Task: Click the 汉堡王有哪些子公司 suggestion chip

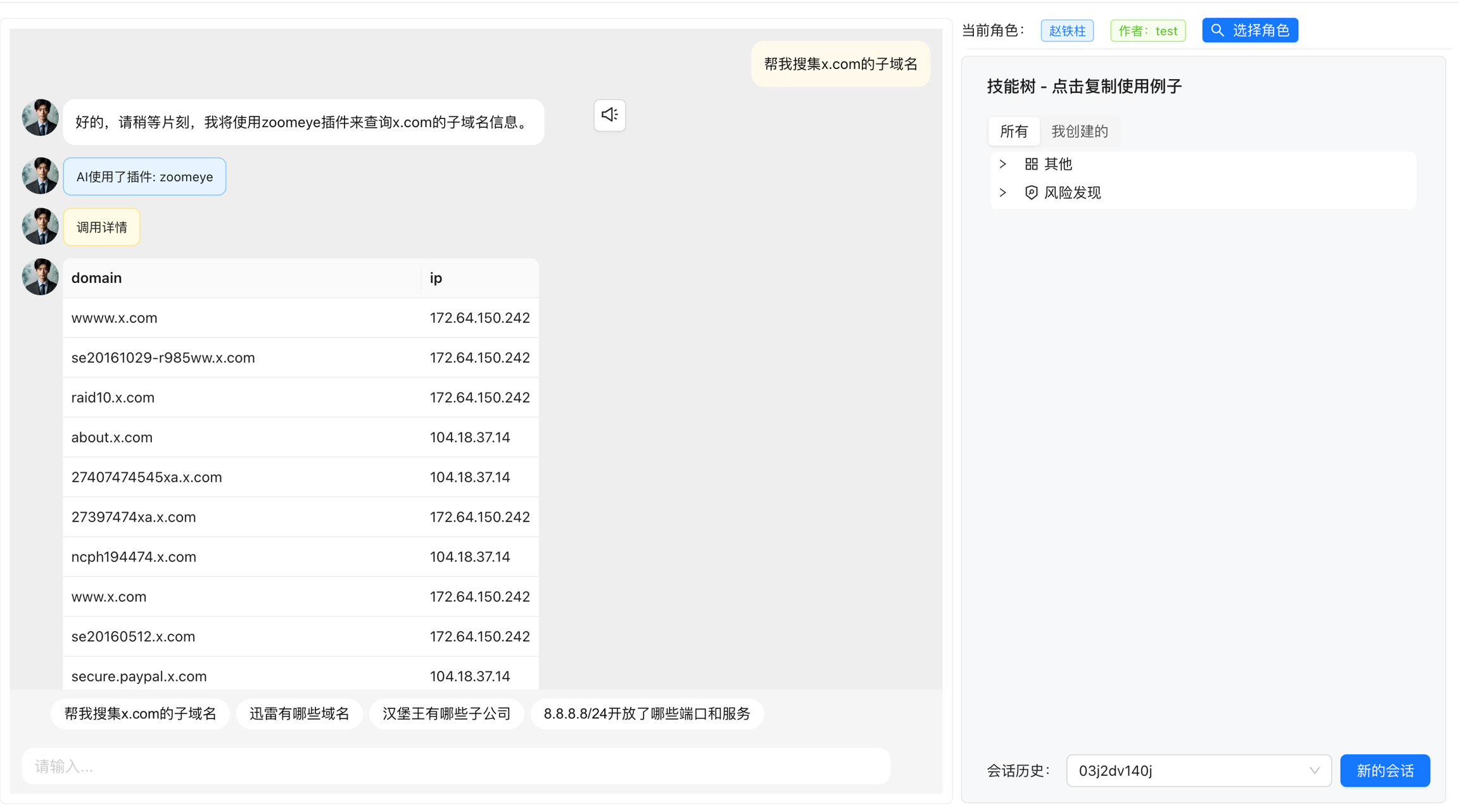Action: tap(446, 714)
